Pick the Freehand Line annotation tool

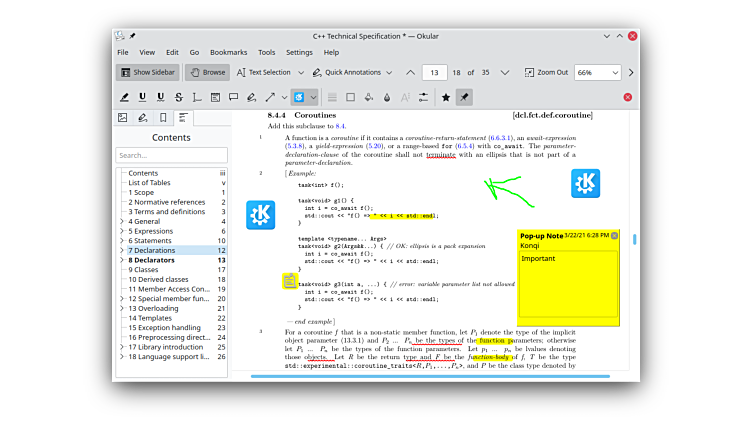pos(251,97)
